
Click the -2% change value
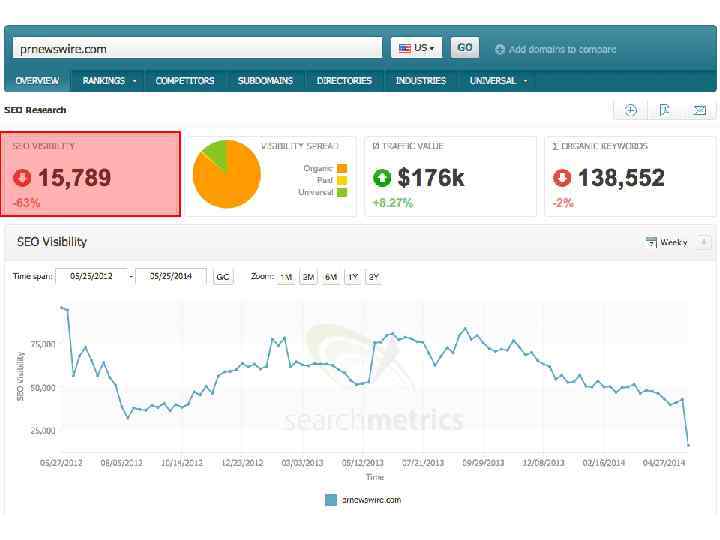pyautogui.click(x=563, y=202)
